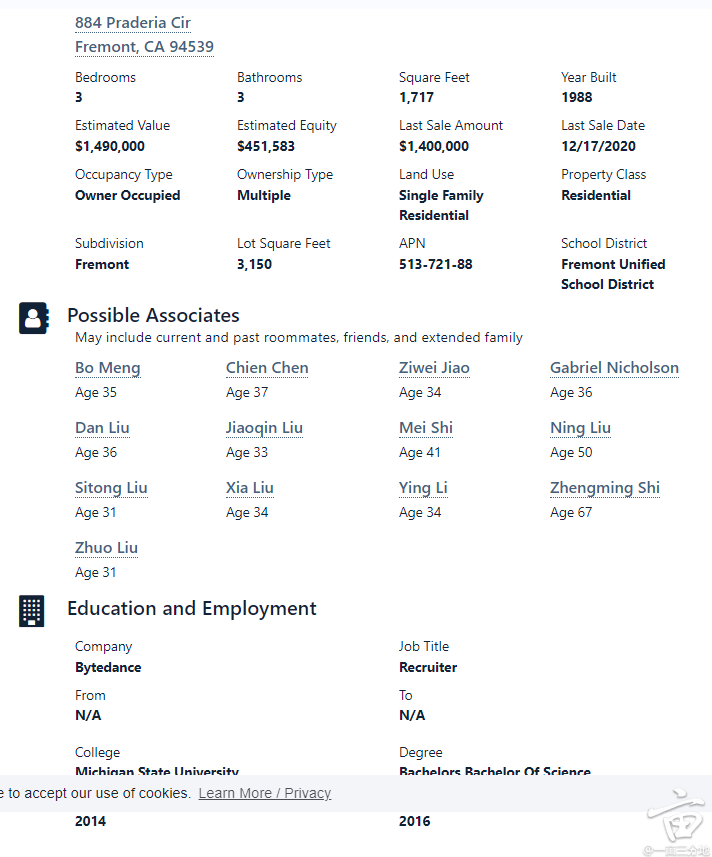The width and height of the screenshot is (712, 857).
Task: Select associate Ziwei Jiao
Action: pyautogui.click(x=434, y=368)
